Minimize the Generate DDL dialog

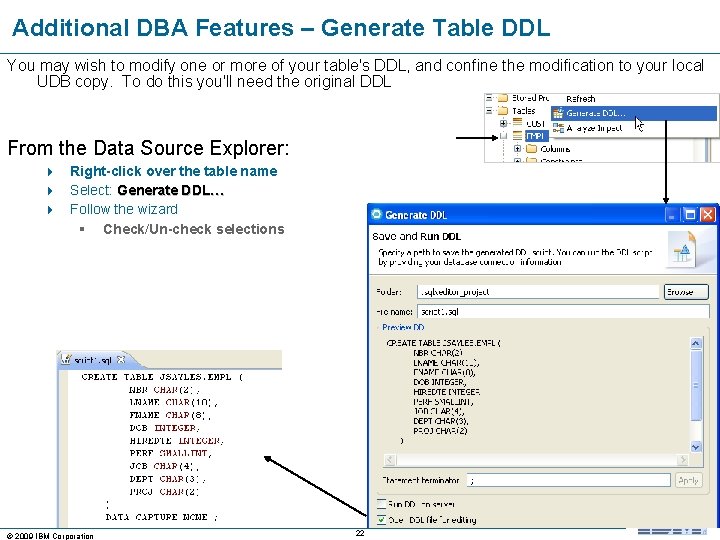(x=672, y=215)
